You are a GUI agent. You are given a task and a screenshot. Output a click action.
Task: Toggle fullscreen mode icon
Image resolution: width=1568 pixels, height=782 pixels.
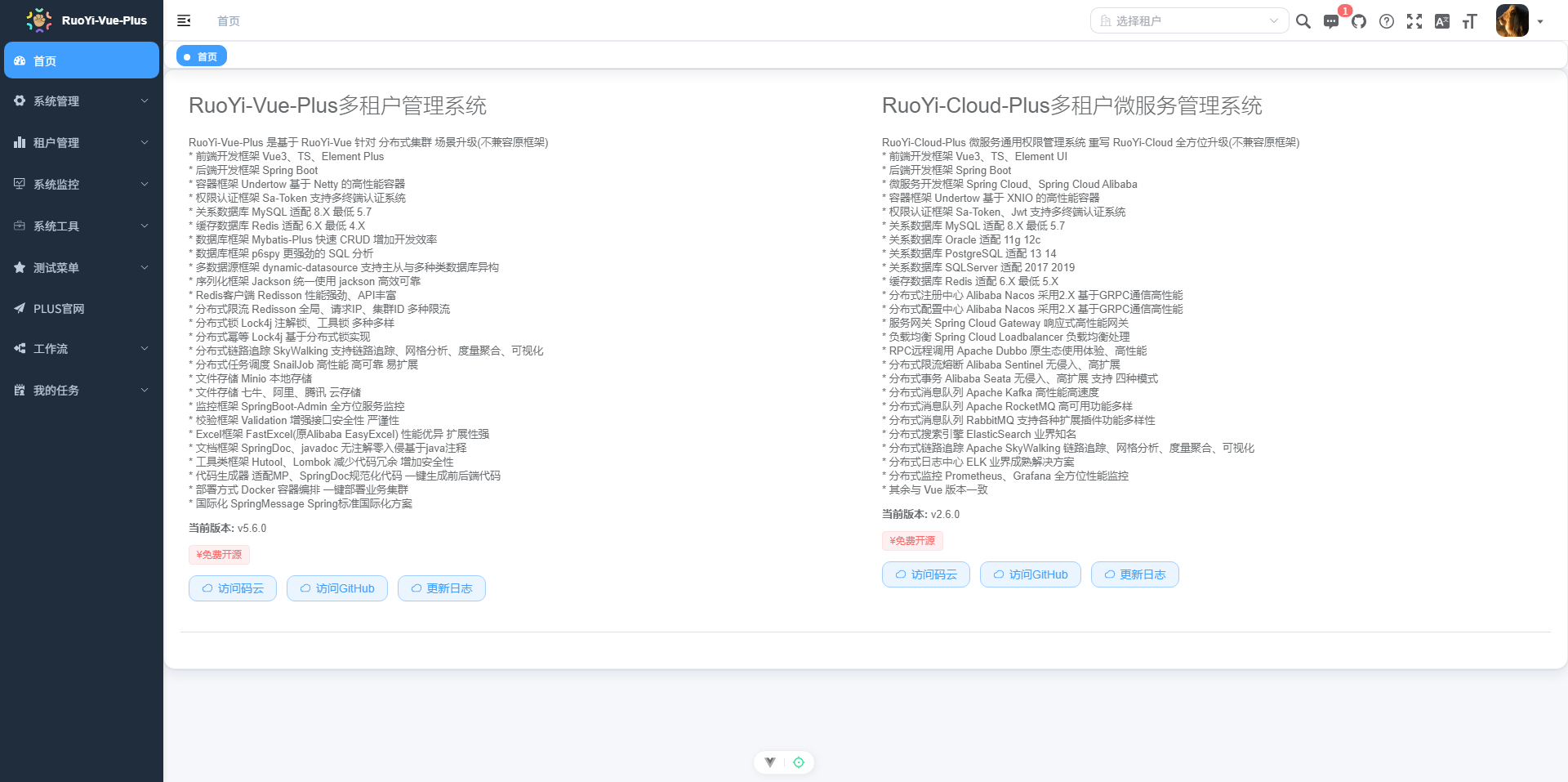pyautogui.click(x=1414, y=21)
